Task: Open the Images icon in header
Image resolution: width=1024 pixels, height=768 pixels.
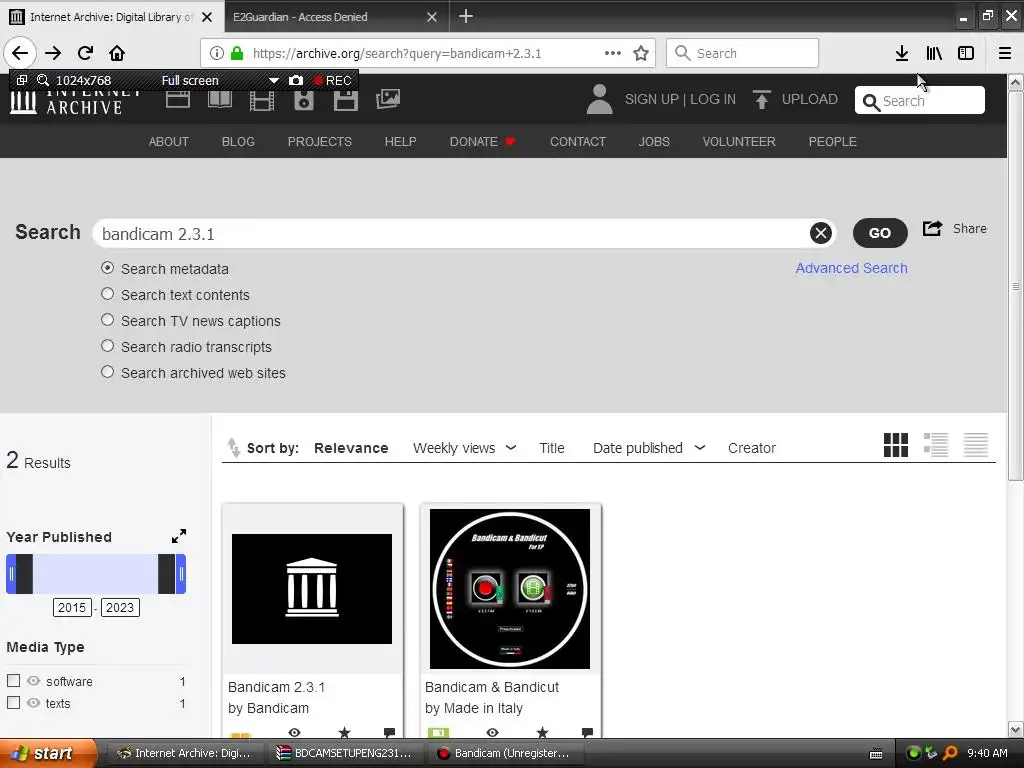Action: click(x=387, y=99)
